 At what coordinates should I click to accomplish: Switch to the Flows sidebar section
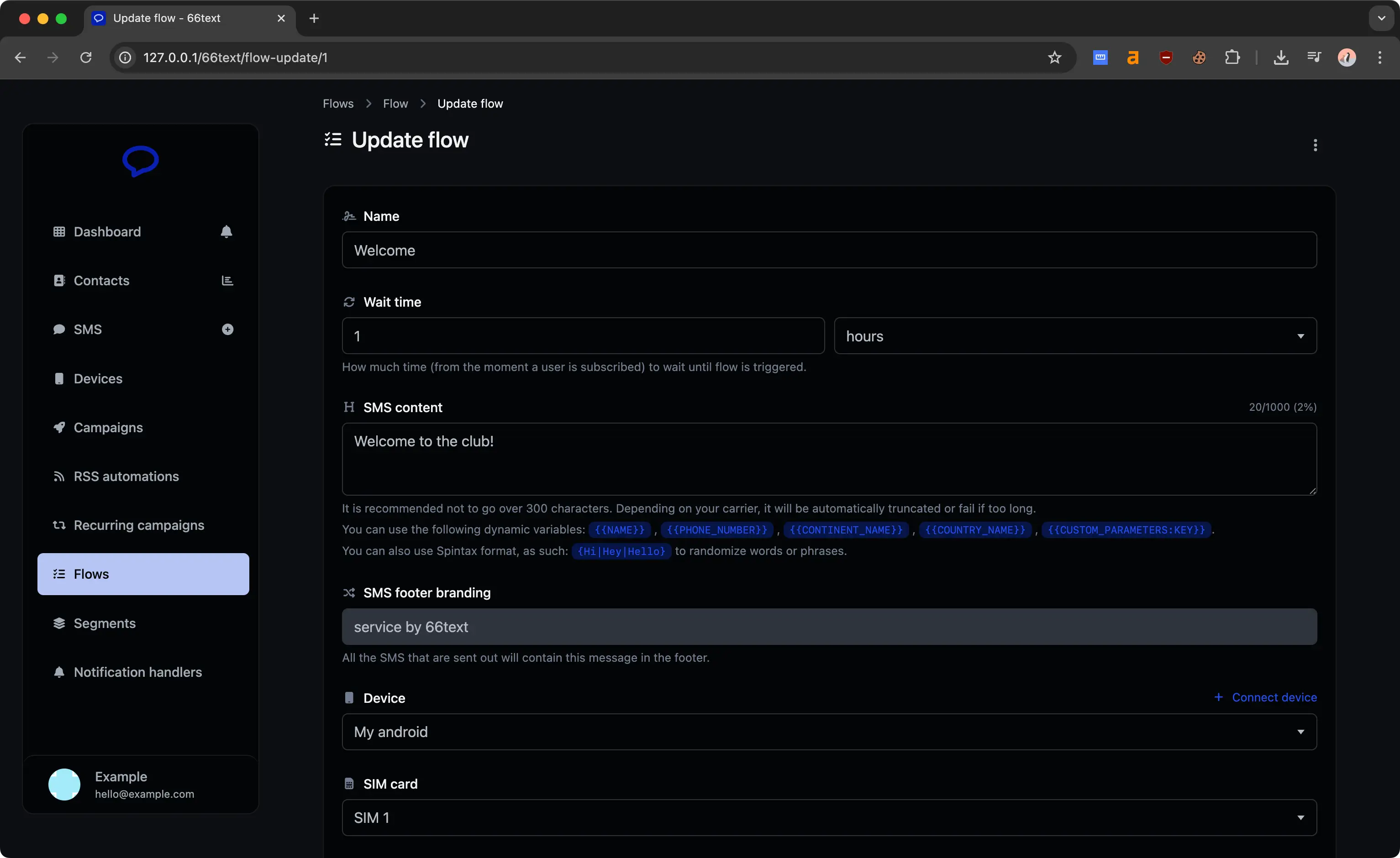(x=91, y=574)
